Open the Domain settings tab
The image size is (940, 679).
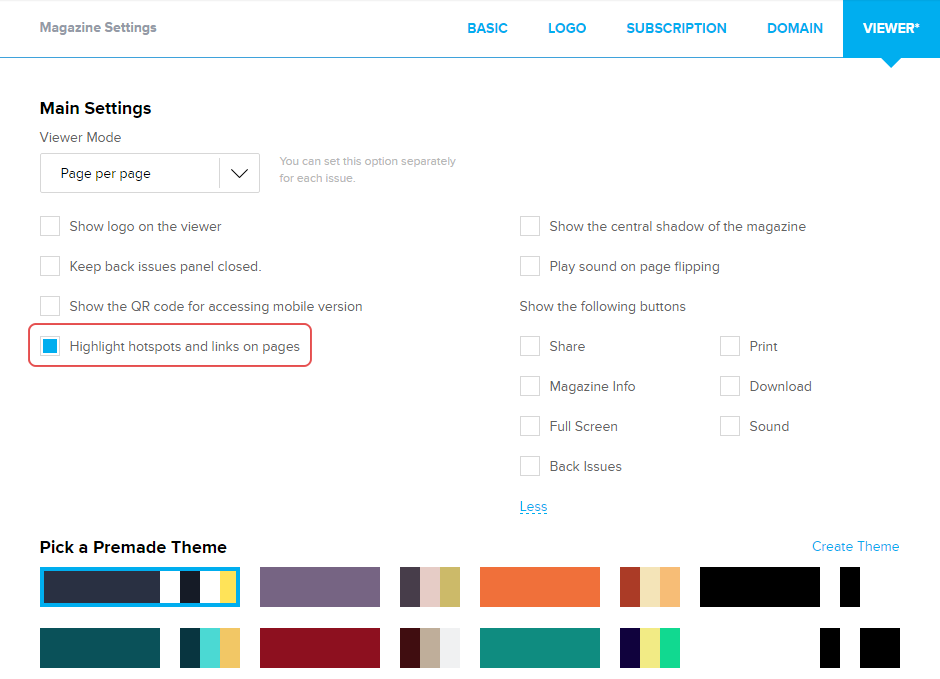(x=795, y=28)
